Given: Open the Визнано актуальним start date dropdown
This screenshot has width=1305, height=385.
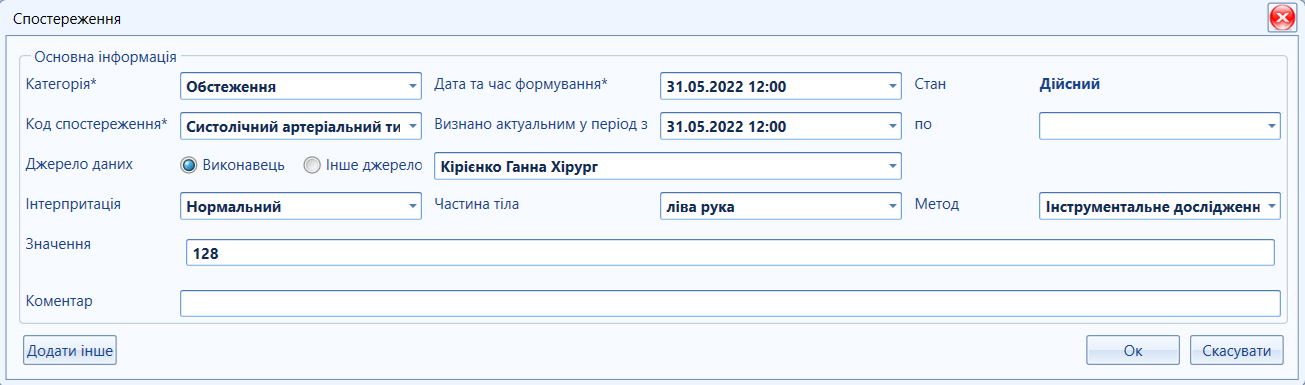Looking at the screenshot, I should 893,126.
